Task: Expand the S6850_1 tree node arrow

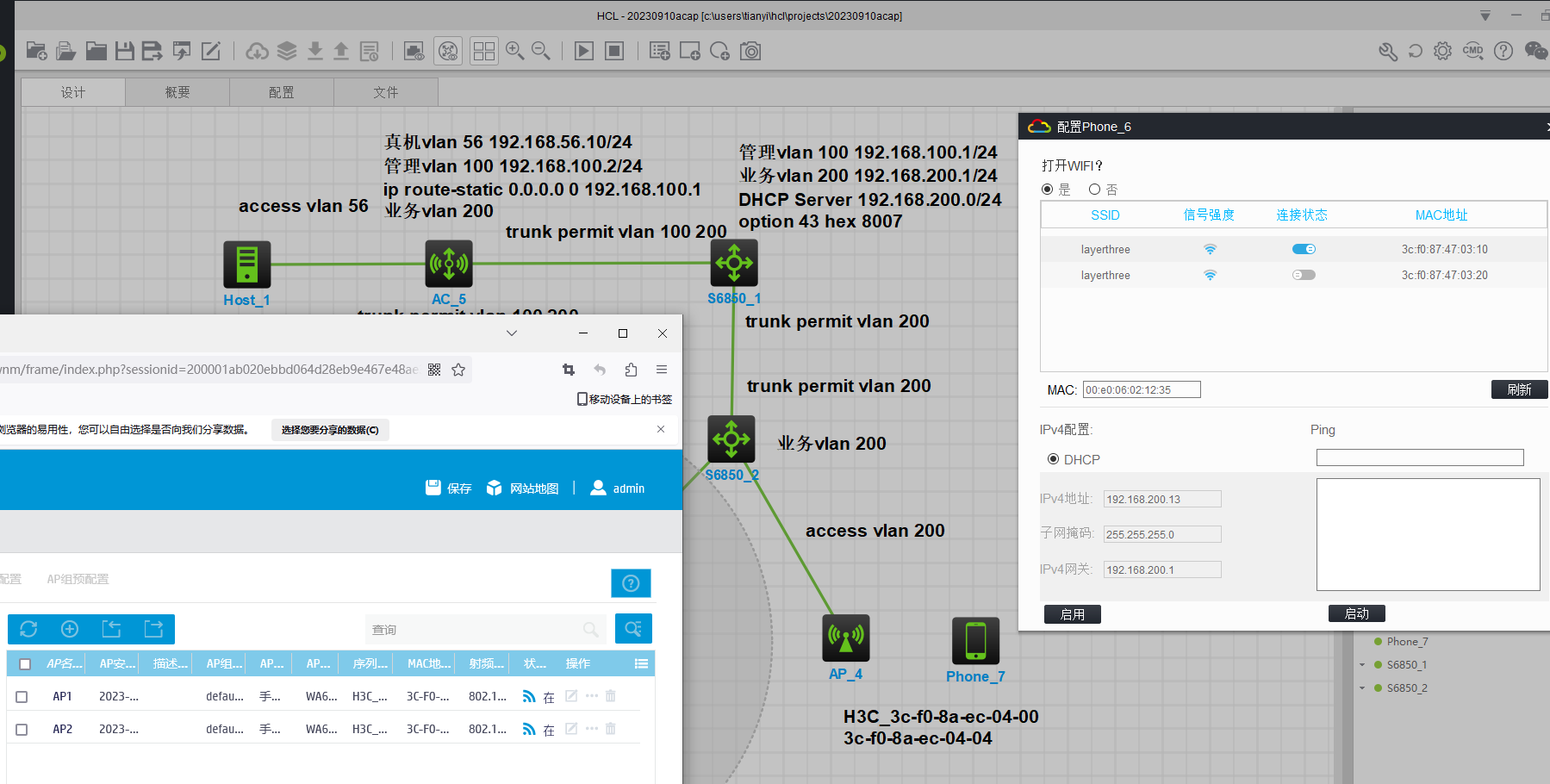Action: click(1362, 665)
